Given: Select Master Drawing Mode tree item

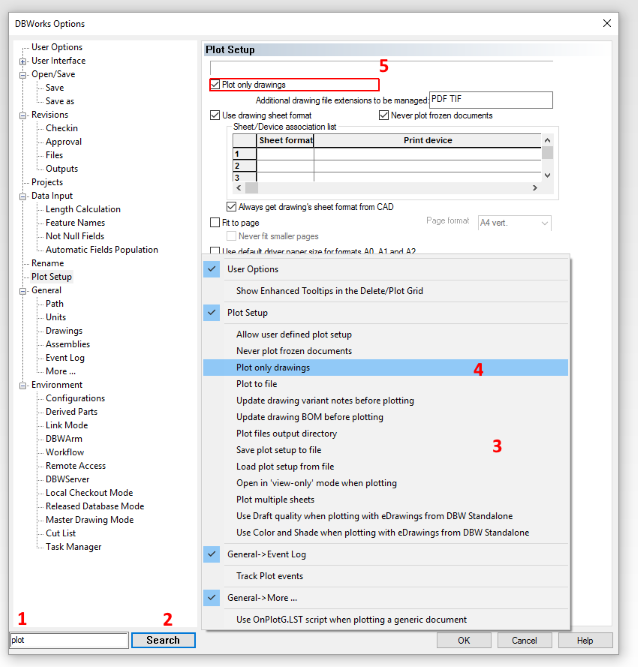Looking at the screenshot, I should [x=89, y=519].
